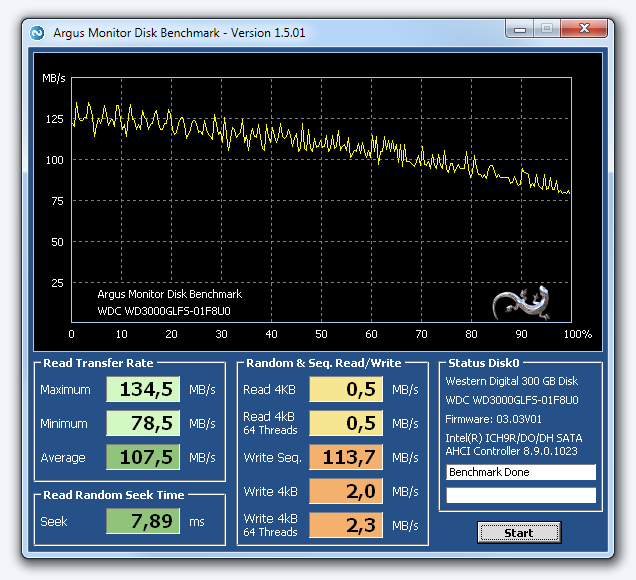Click the Write 4kB value 2,0
This screenshot has height=580, width=636.
[346, 492]
